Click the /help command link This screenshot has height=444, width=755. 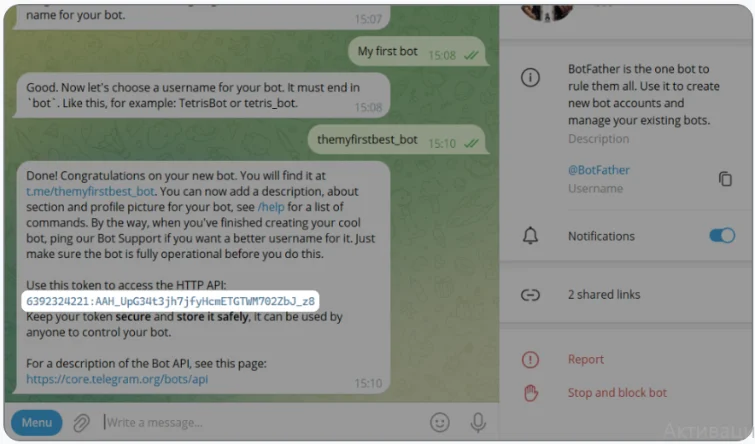[271, 207]
